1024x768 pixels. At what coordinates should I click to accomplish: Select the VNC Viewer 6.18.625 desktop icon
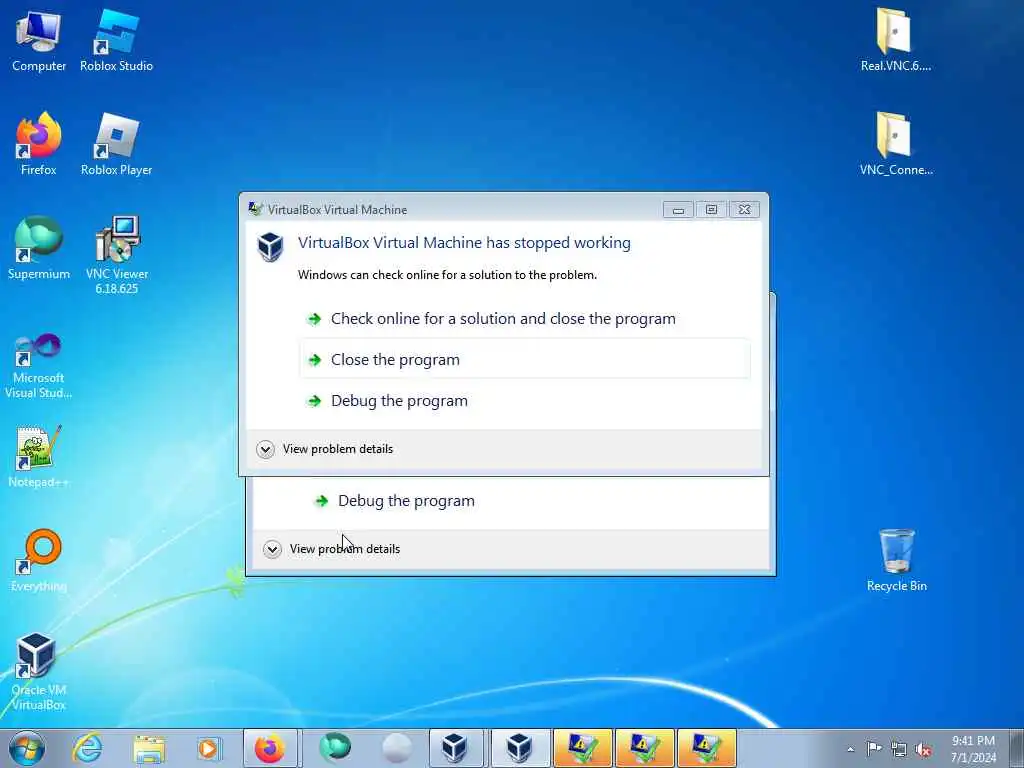pyautogui.click(x=117, y=255)
